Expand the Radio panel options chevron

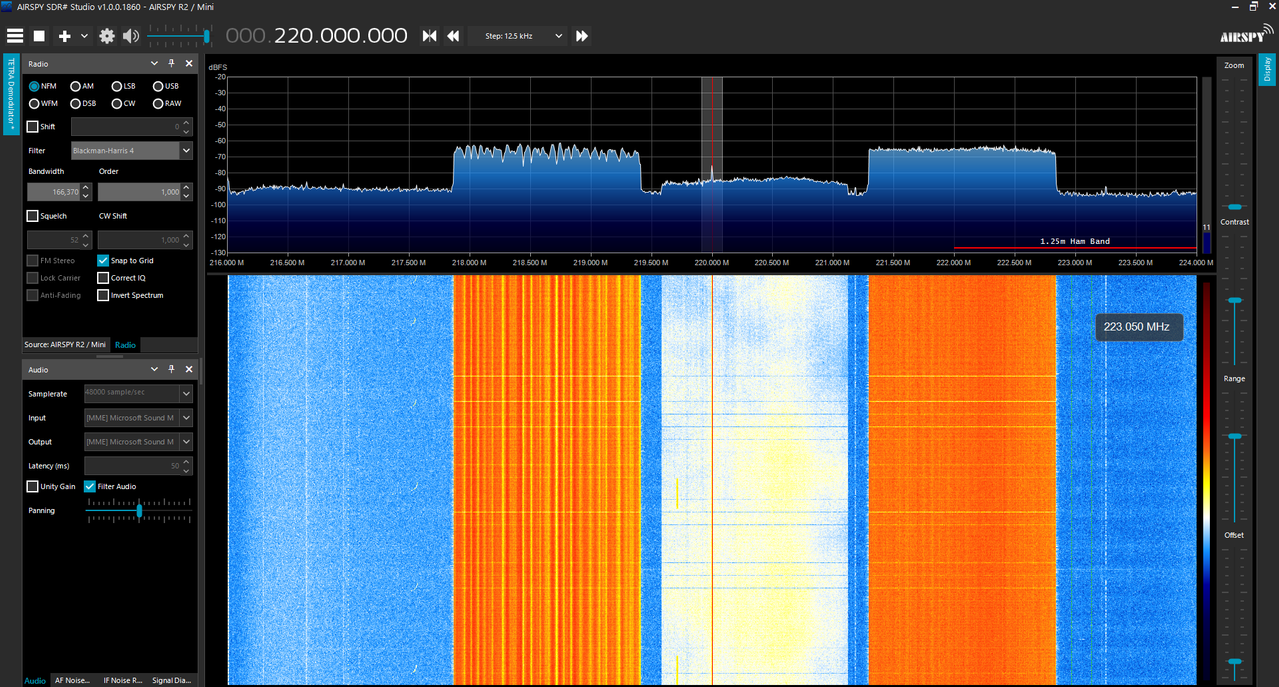click(154, 63)
